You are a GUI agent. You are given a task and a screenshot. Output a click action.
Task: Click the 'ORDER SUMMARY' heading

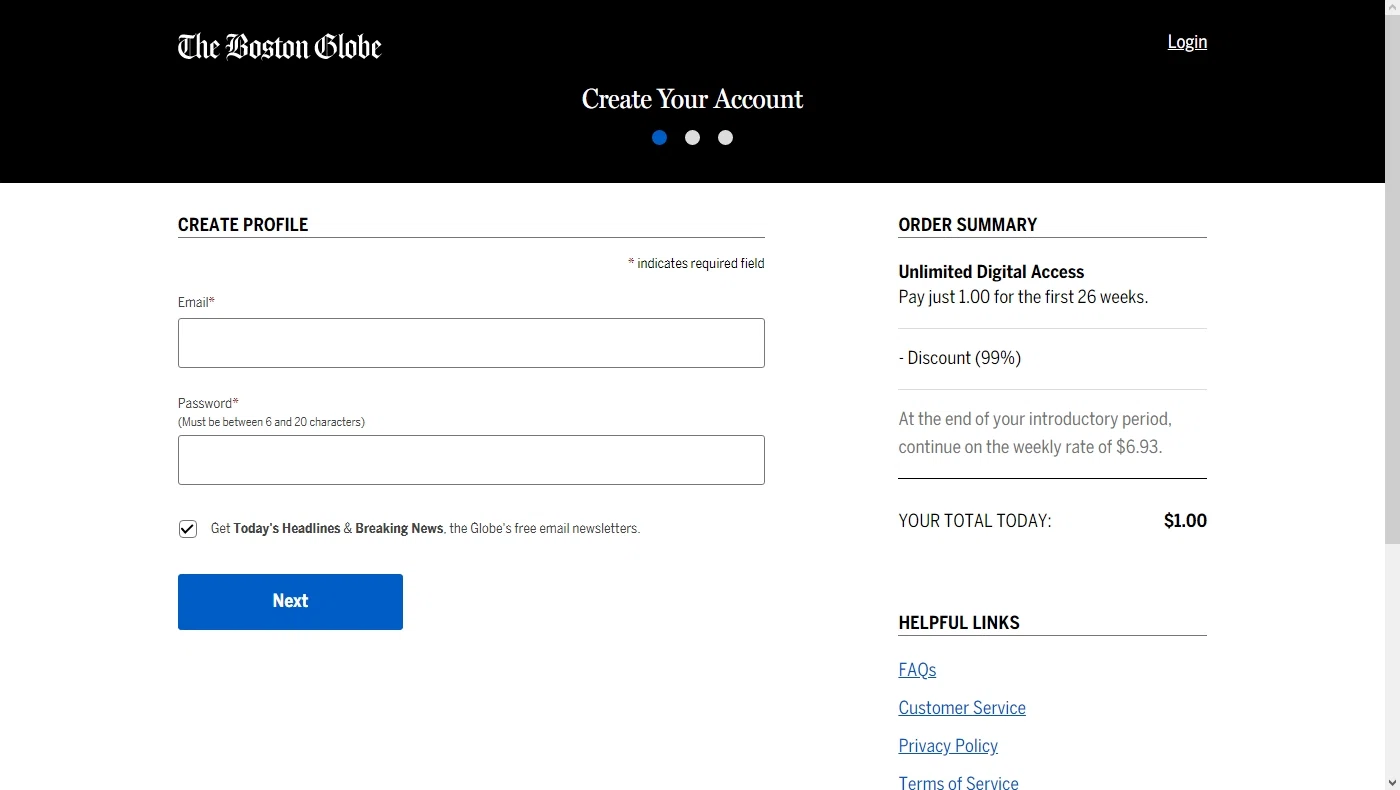point(968,225)
